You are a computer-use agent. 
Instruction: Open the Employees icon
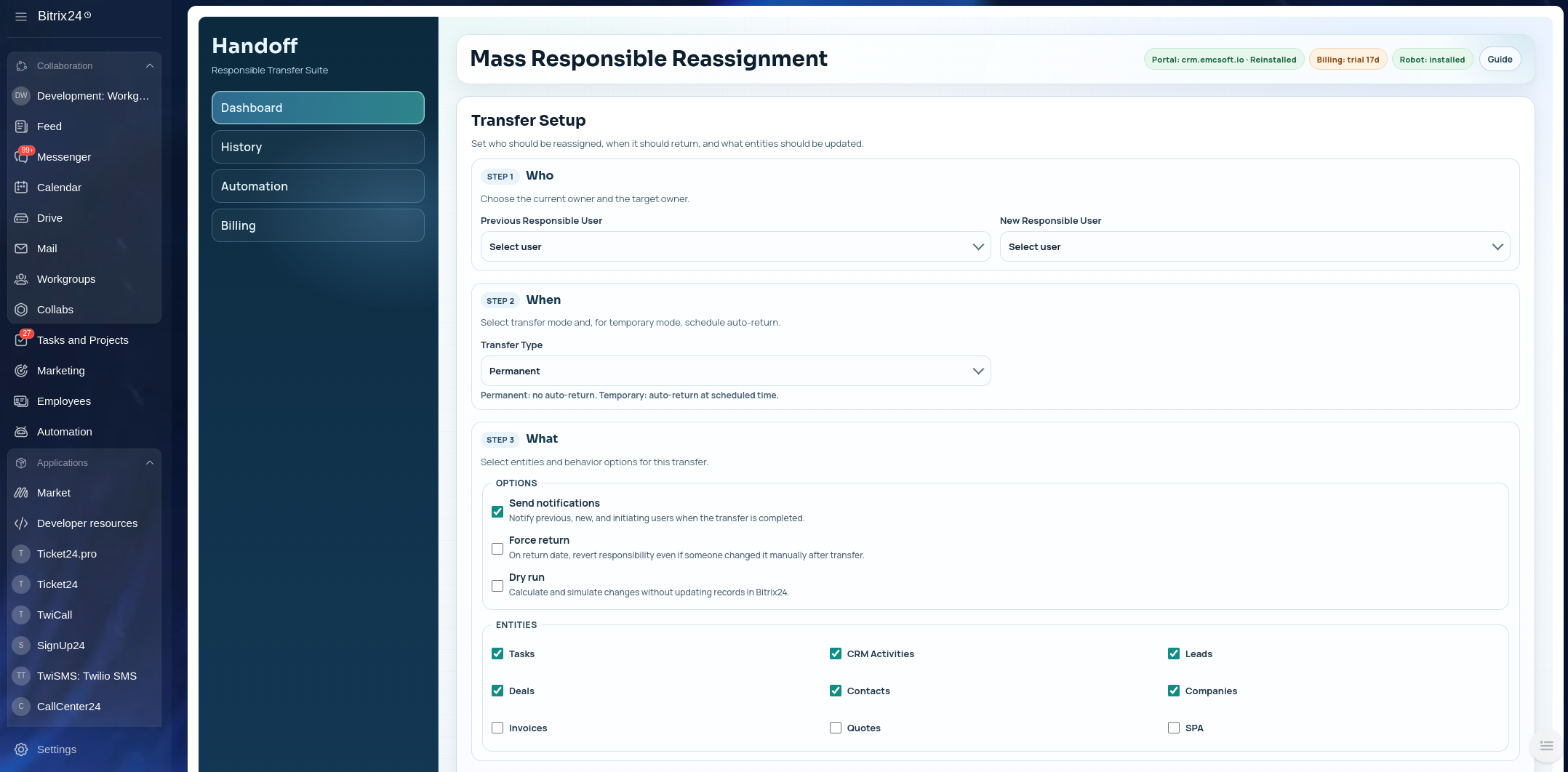(21, 401)
